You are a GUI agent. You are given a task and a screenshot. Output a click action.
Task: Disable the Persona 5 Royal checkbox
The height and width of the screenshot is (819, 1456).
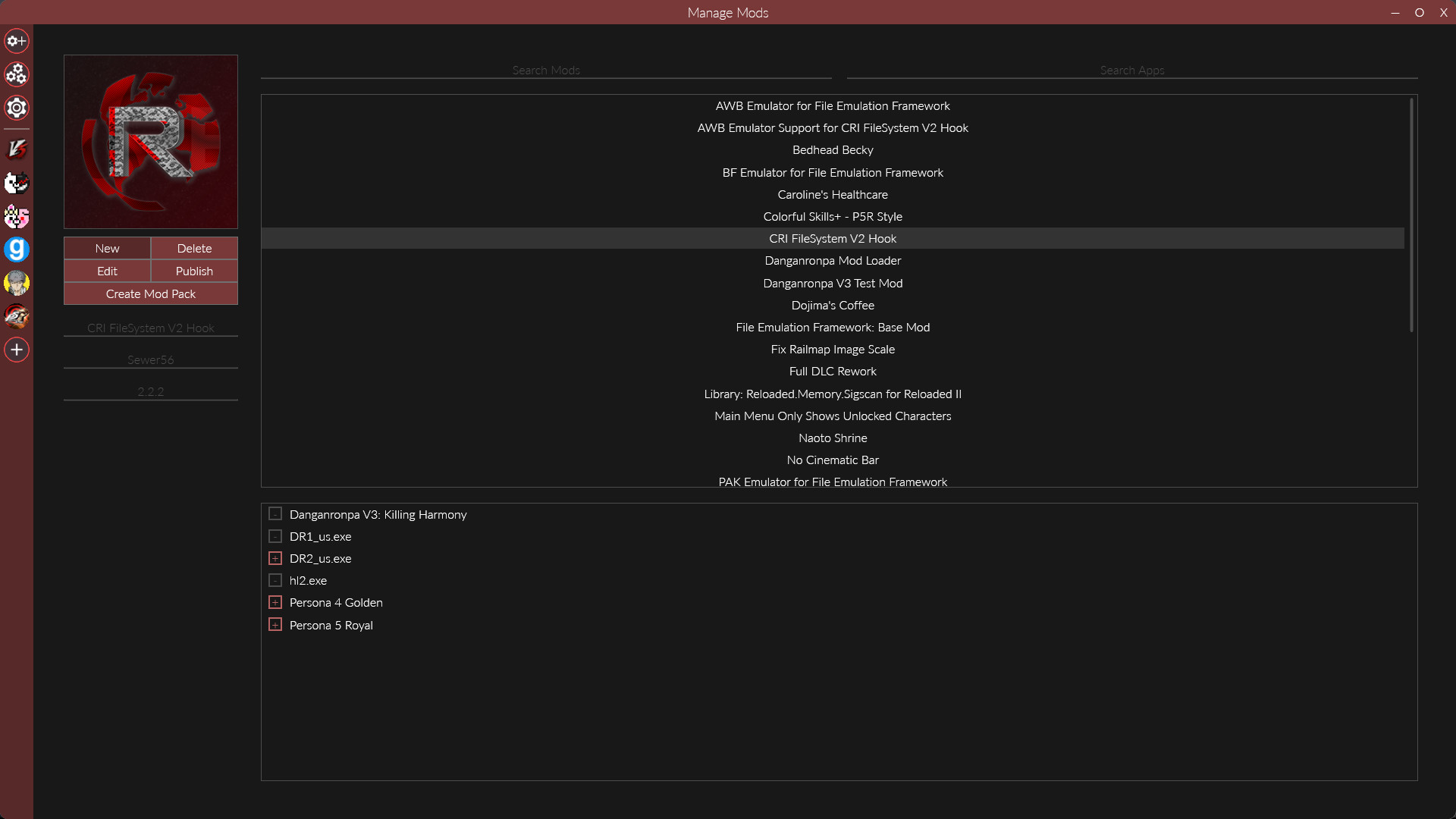[275, 625]
